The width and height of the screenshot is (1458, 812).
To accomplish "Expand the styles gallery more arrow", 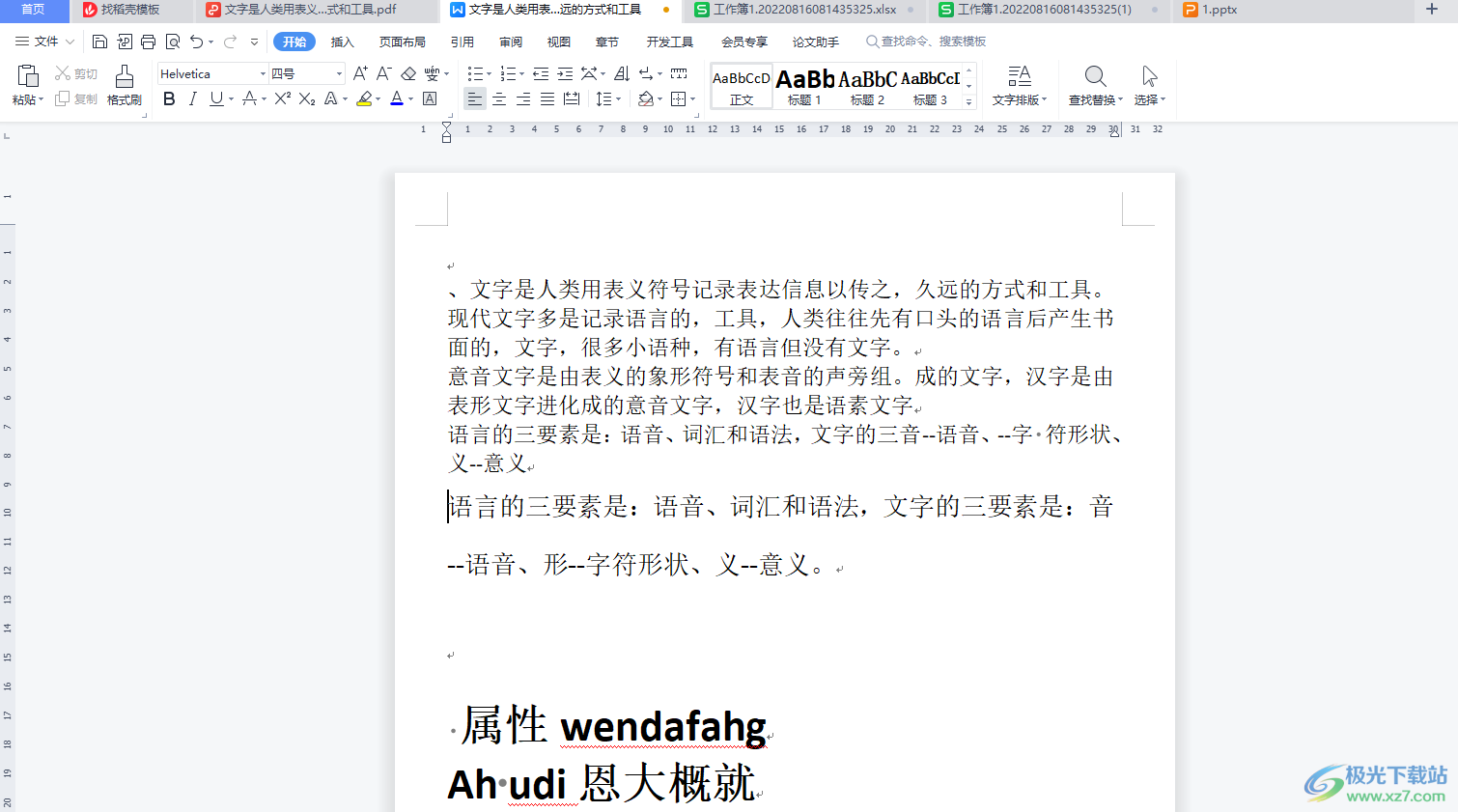I will point(969,100).
